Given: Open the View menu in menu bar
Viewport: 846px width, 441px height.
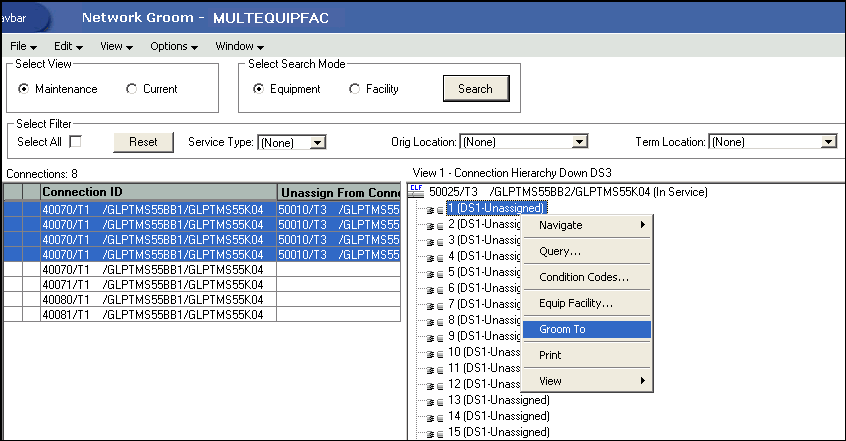Looking at the screenshot, I should [x=117, y=46].
